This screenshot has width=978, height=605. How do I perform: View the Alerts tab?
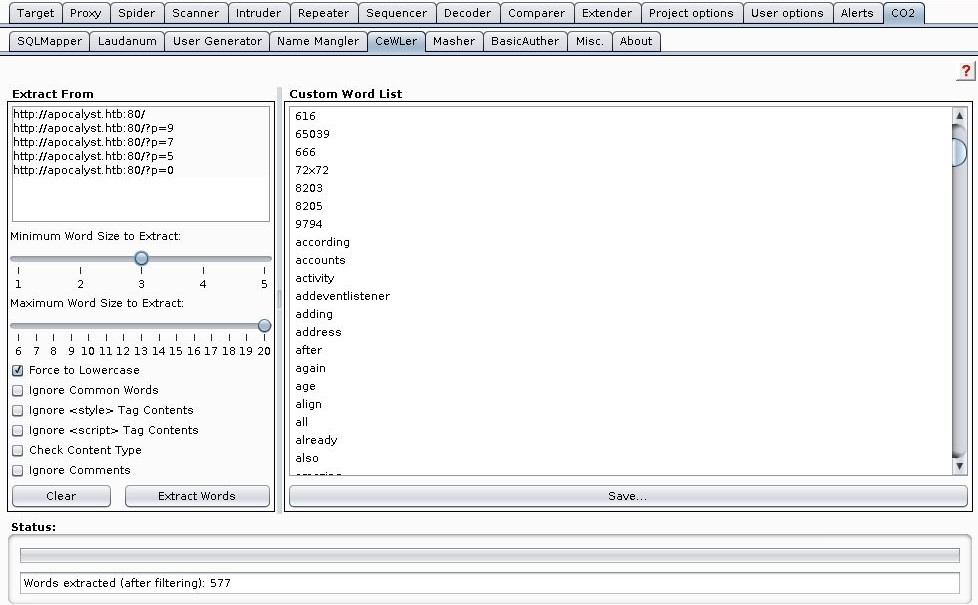click(x=857, y=13)
